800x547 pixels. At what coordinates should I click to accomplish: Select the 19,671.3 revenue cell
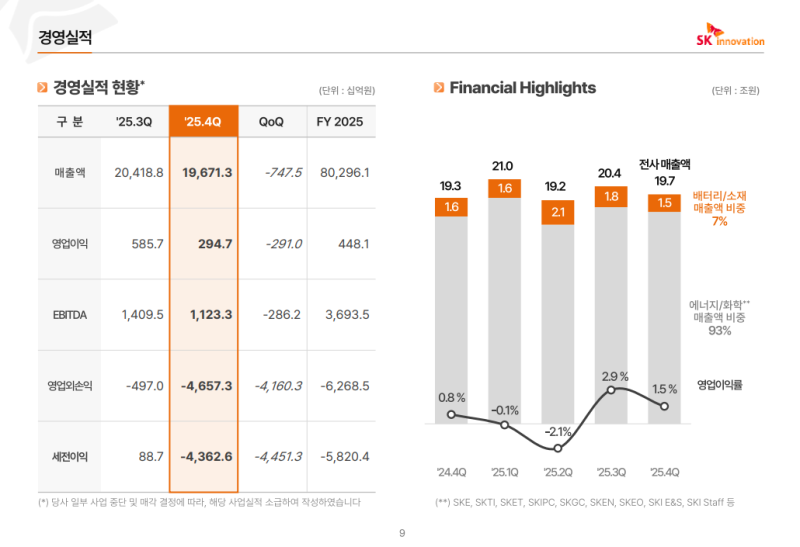pyautogui.click(x=207, y=172)
